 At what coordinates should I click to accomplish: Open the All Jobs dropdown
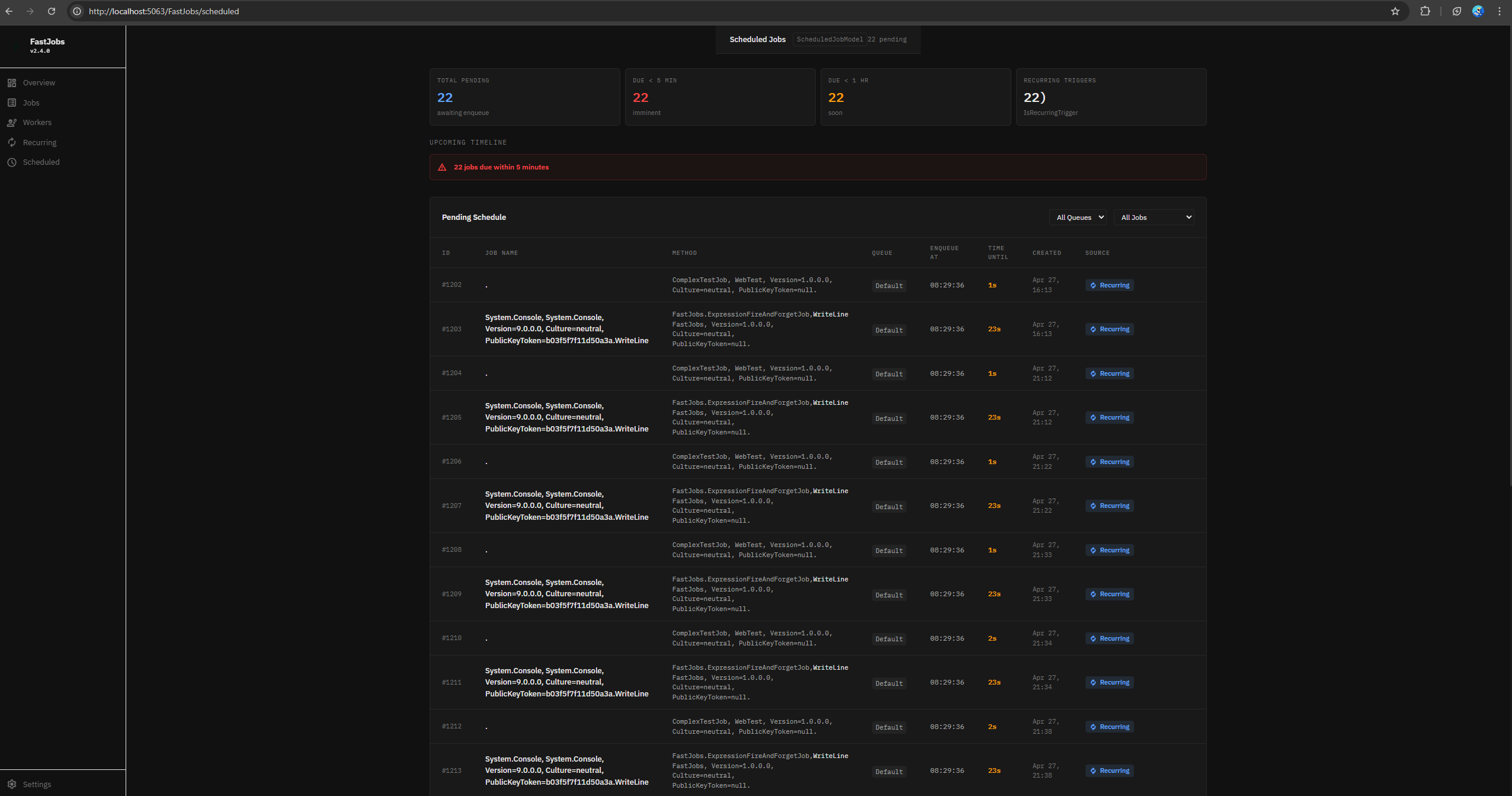click(1154, 218)
